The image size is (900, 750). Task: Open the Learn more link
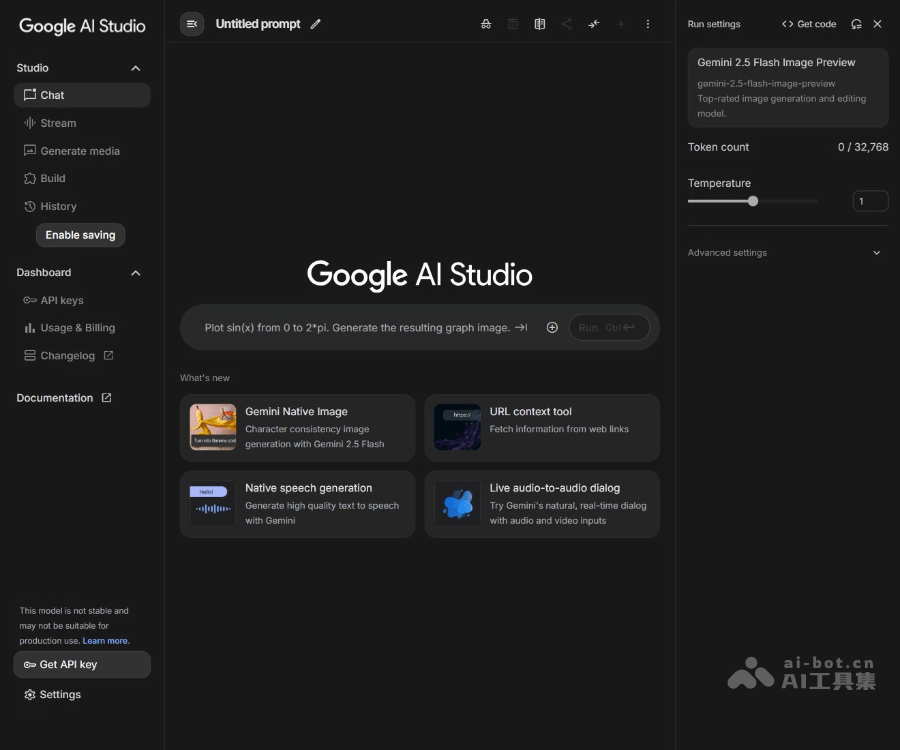pyautogui.click(x=105, y=641)
